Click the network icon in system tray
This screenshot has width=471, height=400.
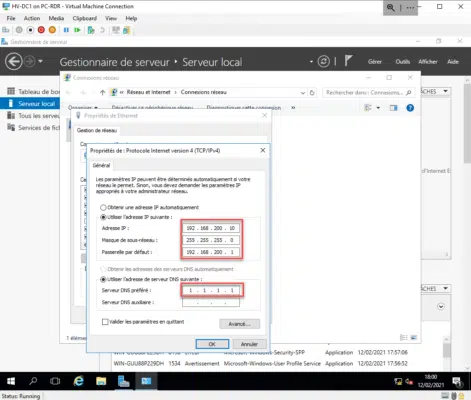[398, 381]
